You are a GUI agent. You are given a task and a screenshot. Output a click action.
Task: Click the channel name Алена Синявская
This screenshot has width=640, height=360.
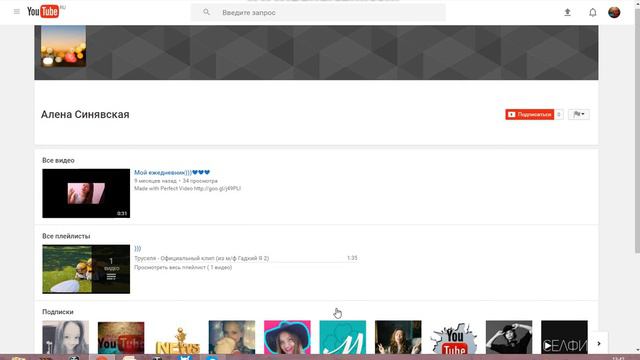[x=85, y=115]
